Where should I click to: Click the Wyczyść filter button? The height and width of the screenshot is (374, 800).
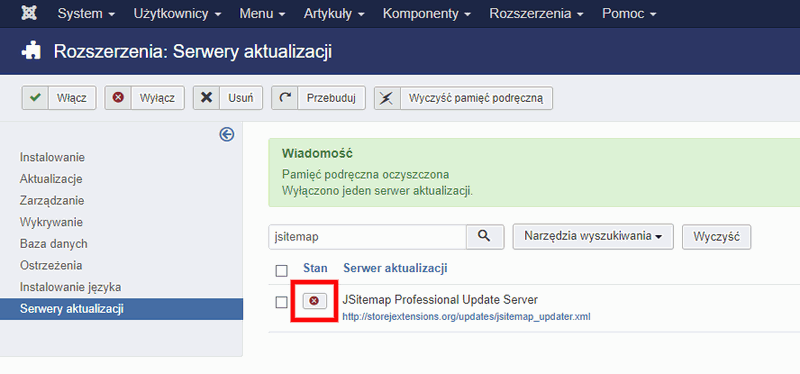click(x=716, y=237)
